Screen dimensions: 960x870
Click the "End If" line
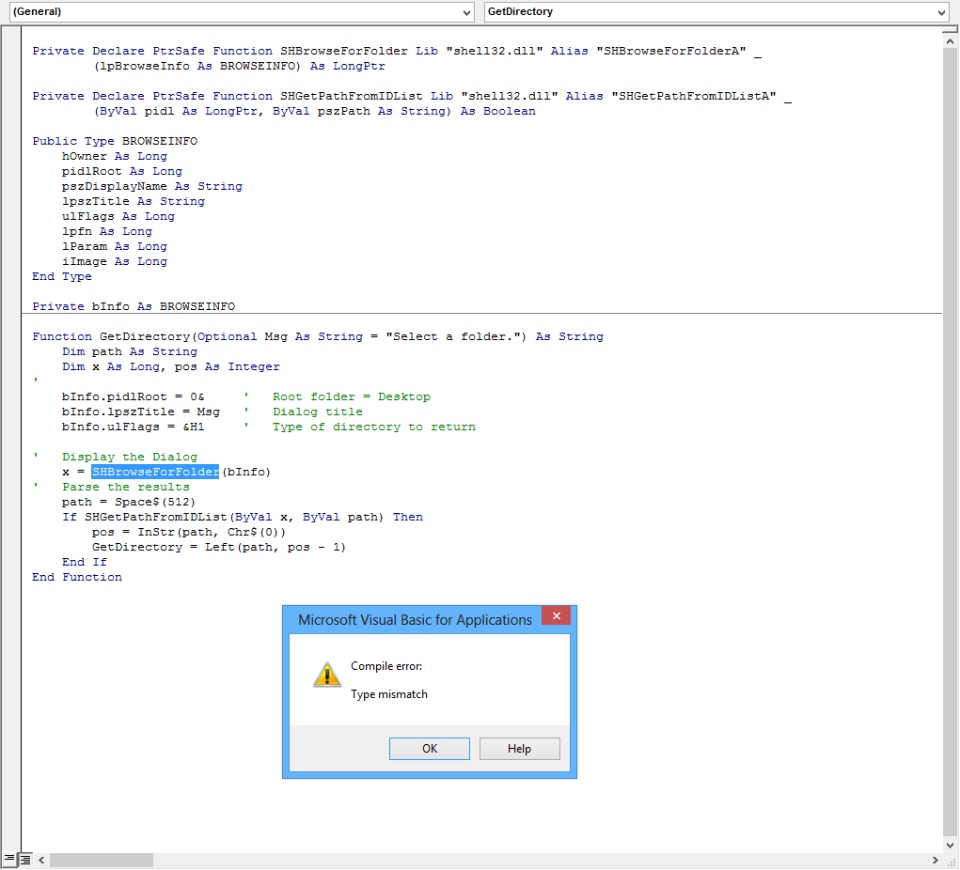[x=84, y=562]
